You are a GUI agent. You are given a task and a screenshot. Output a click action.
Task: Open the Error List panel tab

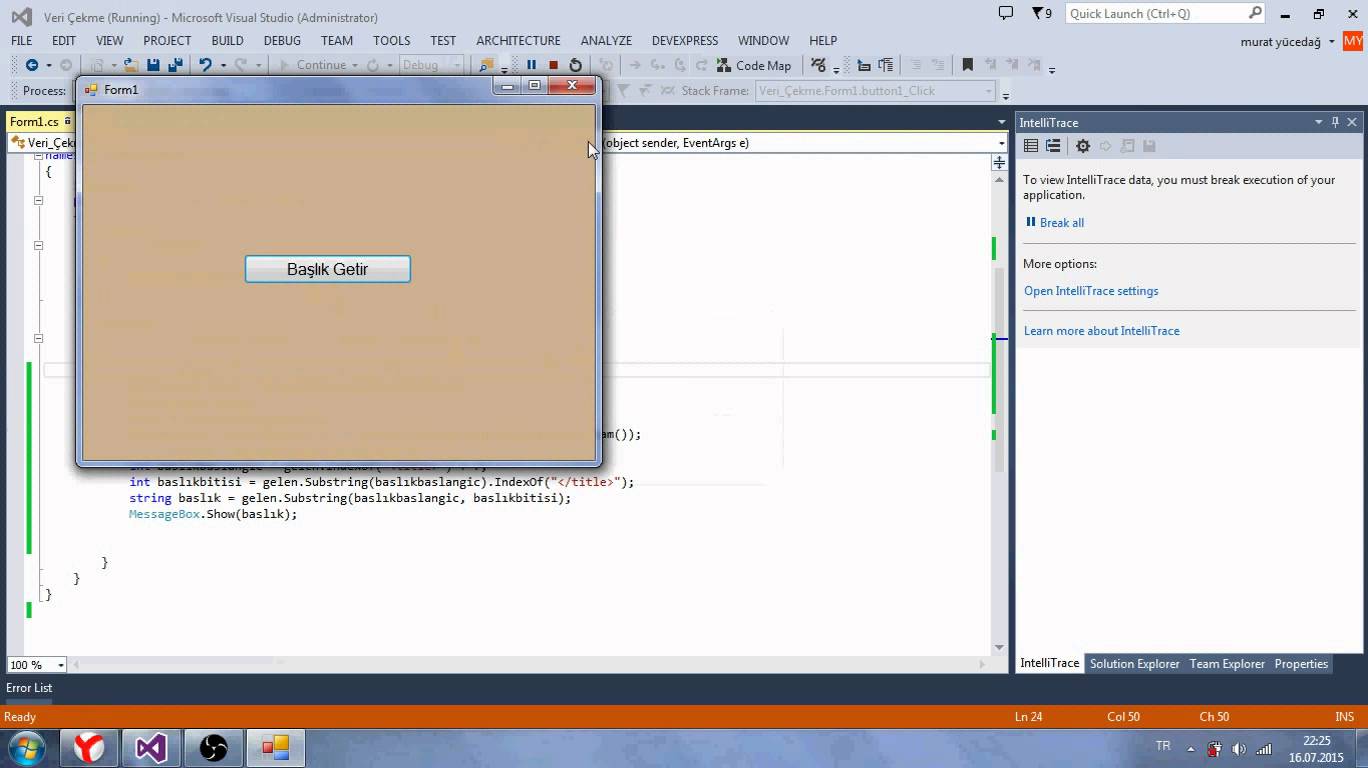pos(29,688)
